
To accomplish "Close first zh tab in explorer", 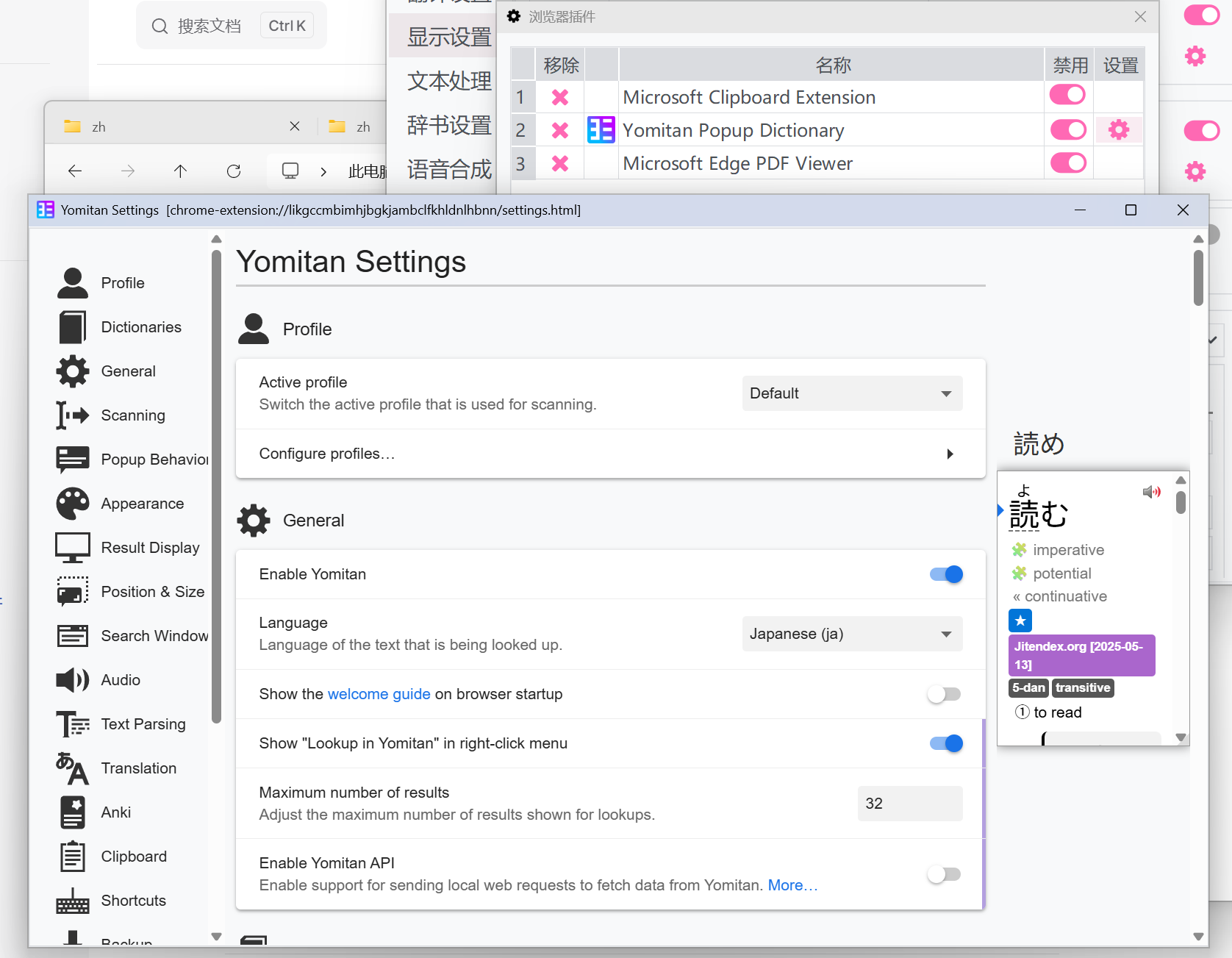I will [x=295, y=126].
